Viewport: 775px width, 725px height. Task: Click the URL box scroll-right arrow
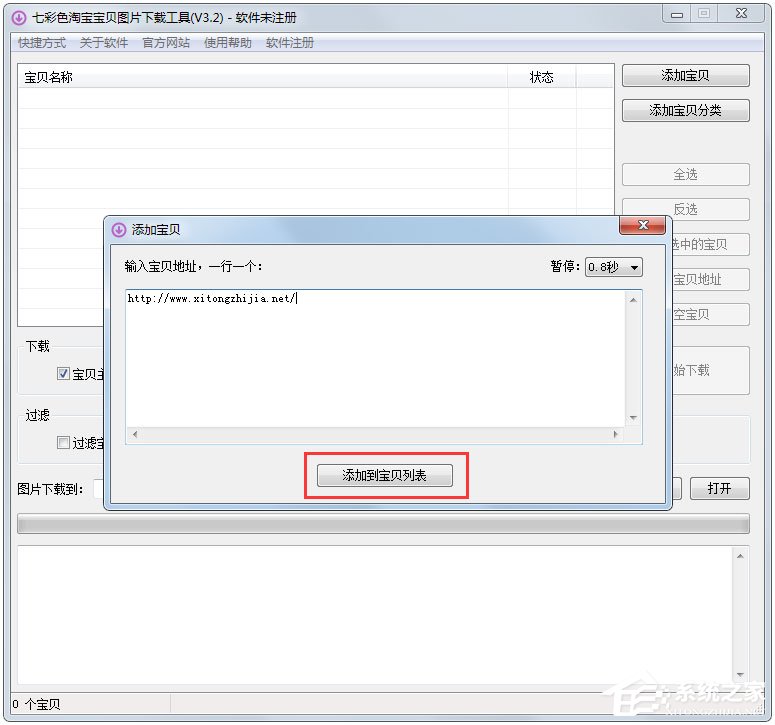[x=617, y=435]
